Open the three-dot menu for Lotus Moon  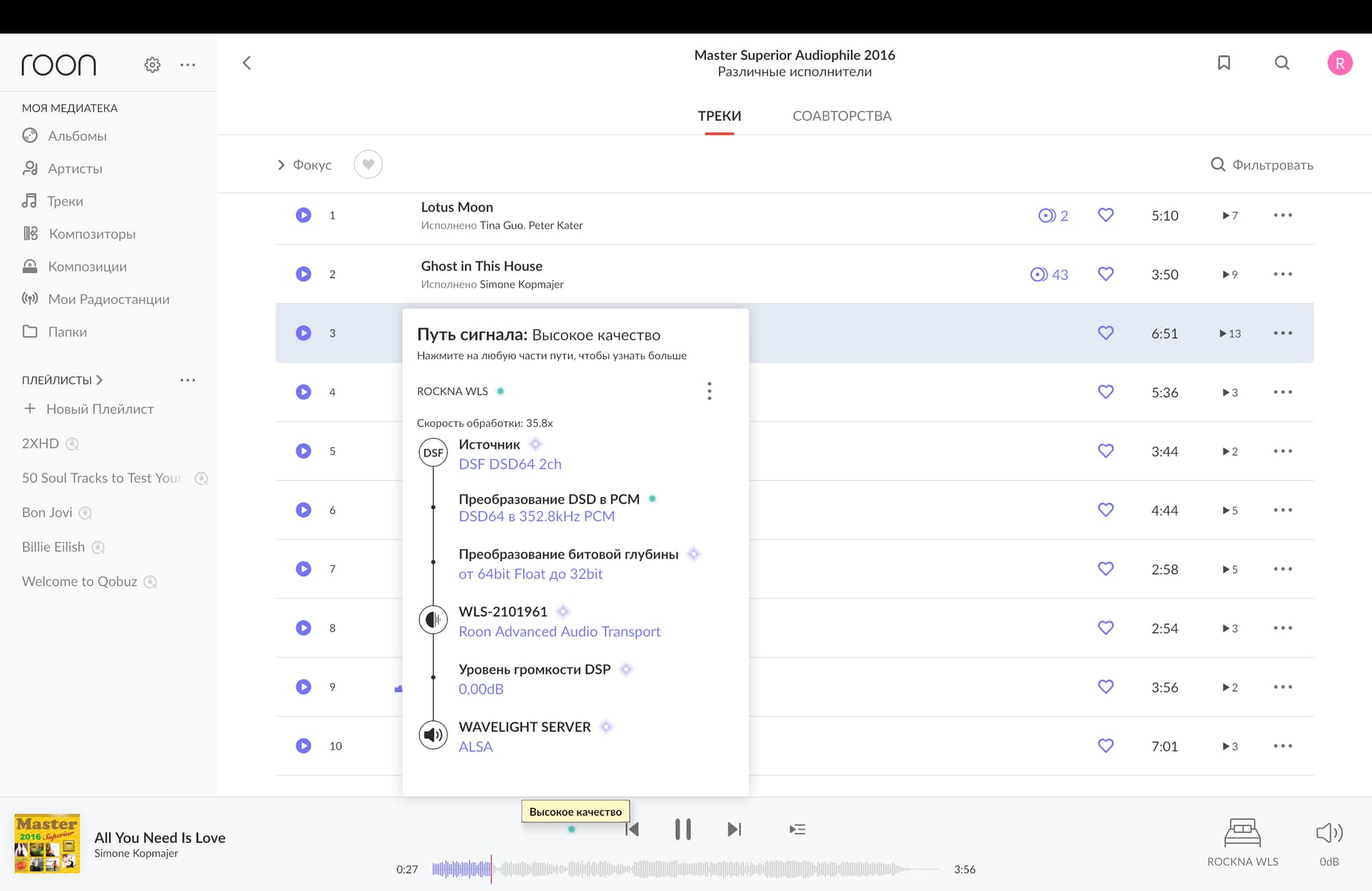1283,215
